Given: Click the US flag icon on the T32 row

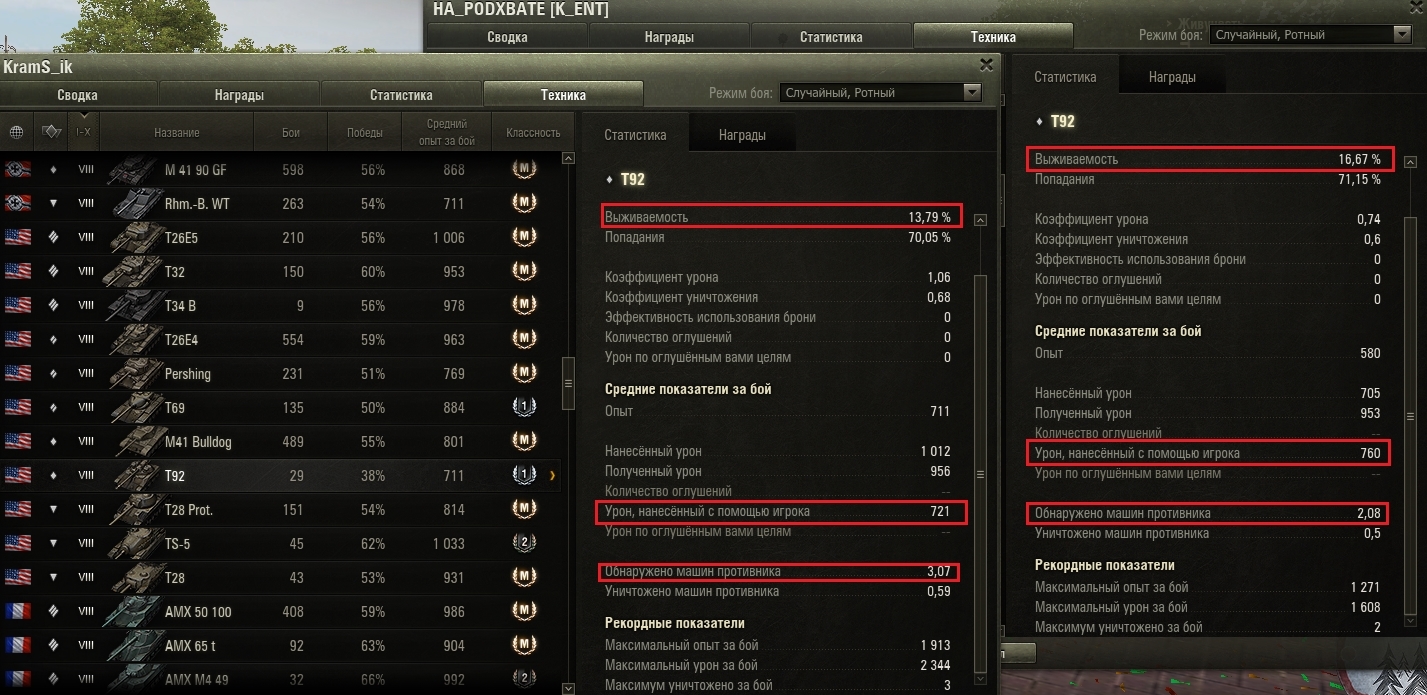Looking at the screenshot, I should pos(17,272).
